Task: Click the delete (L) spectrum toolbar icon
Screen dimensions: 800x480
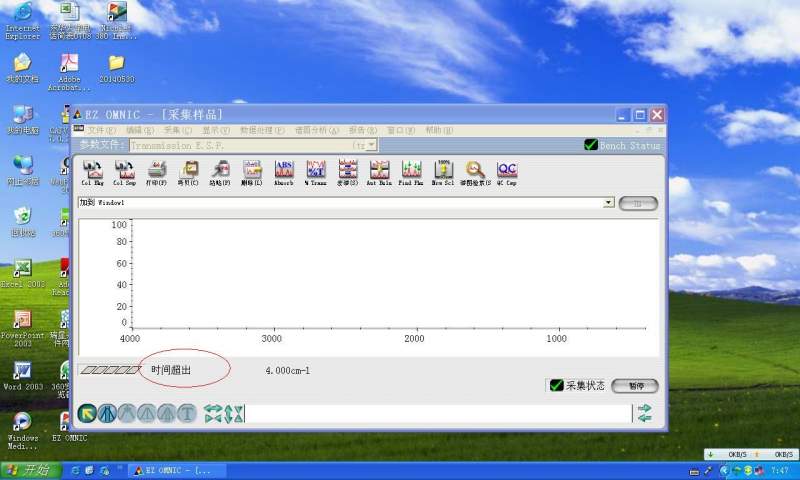Action: 252,173
